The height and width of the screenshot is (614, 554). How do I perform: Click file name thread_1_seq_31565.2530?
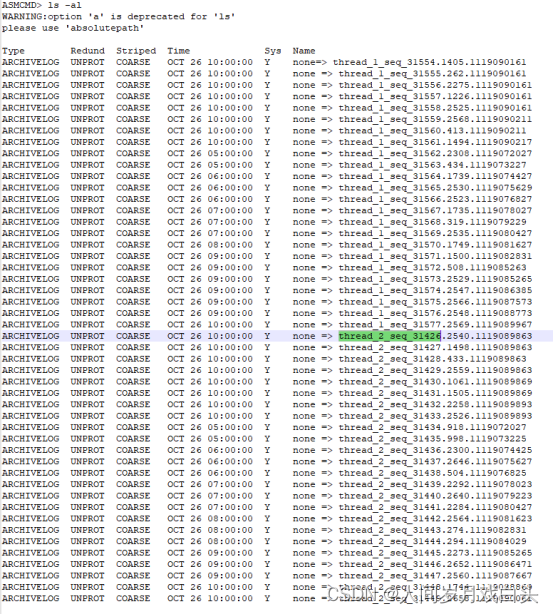[435, 188]
